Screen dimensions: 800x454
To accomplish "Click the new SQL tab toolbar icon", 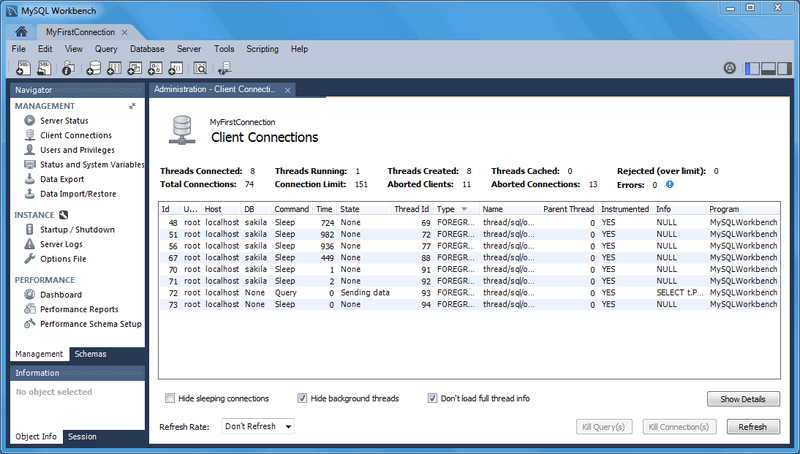I will click(23, 68).
